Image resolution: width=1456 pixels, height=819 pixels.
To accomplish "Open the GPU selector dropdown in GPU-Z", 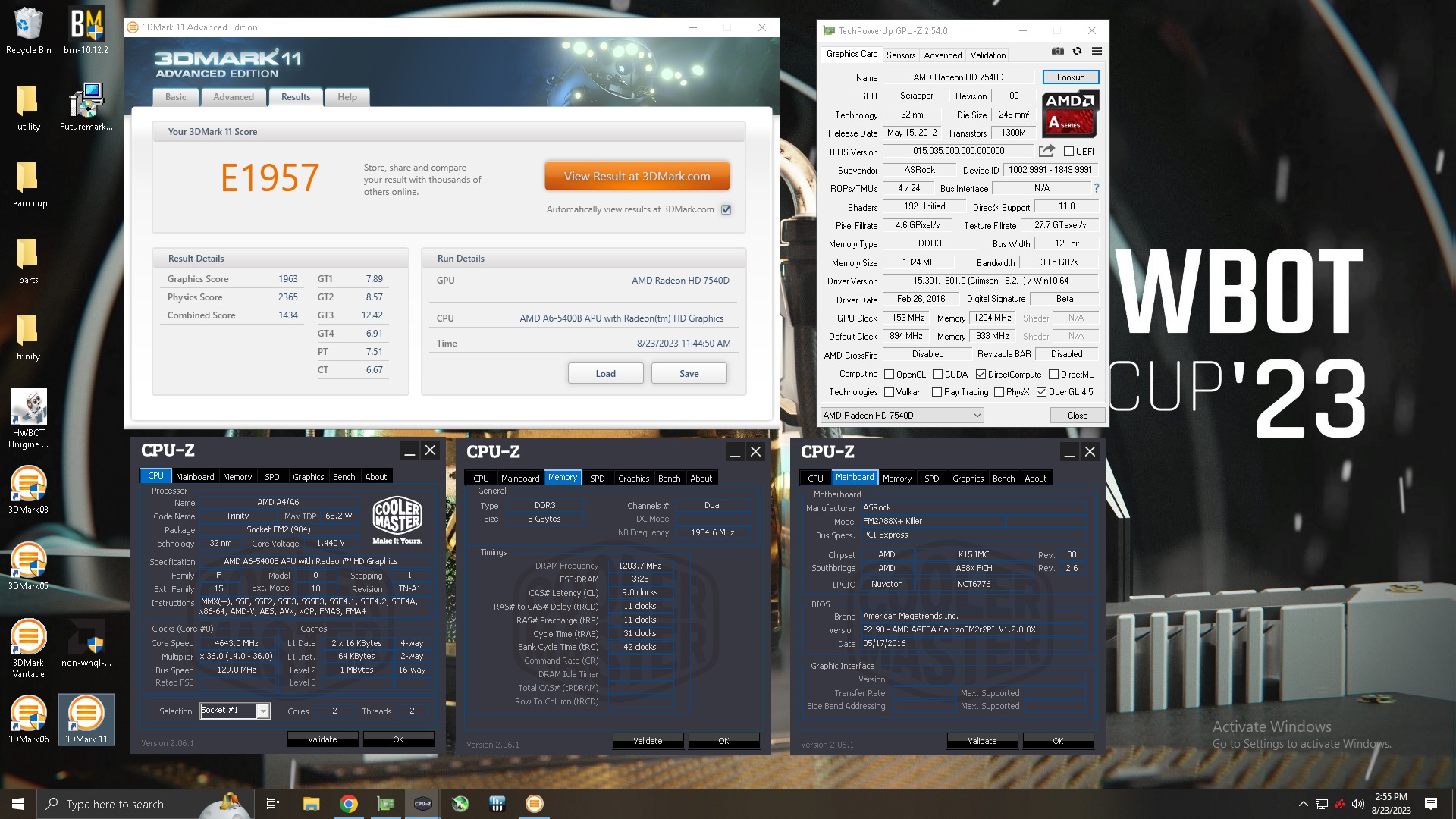I will (x=902, y=415).
